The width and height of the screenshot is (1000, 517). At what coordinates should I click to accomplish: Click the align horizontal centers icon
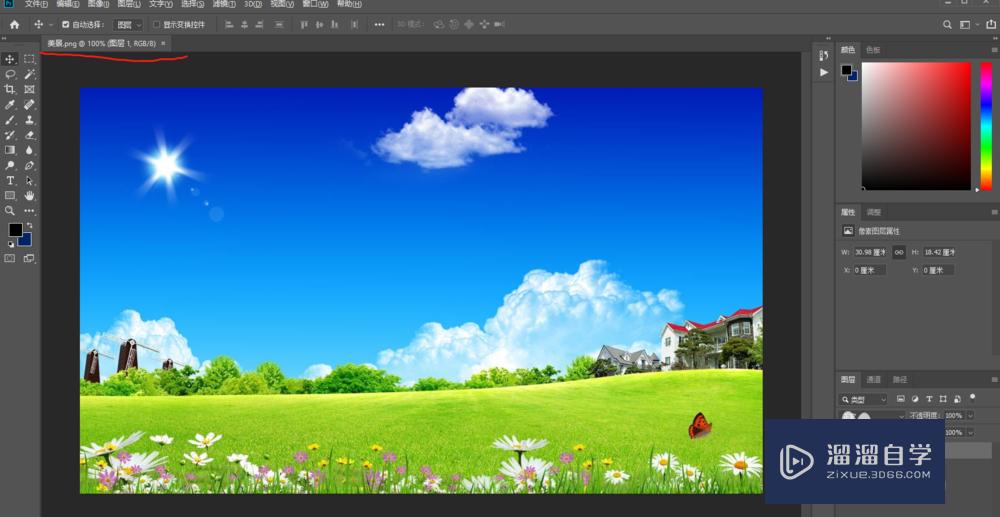[244, 25]
